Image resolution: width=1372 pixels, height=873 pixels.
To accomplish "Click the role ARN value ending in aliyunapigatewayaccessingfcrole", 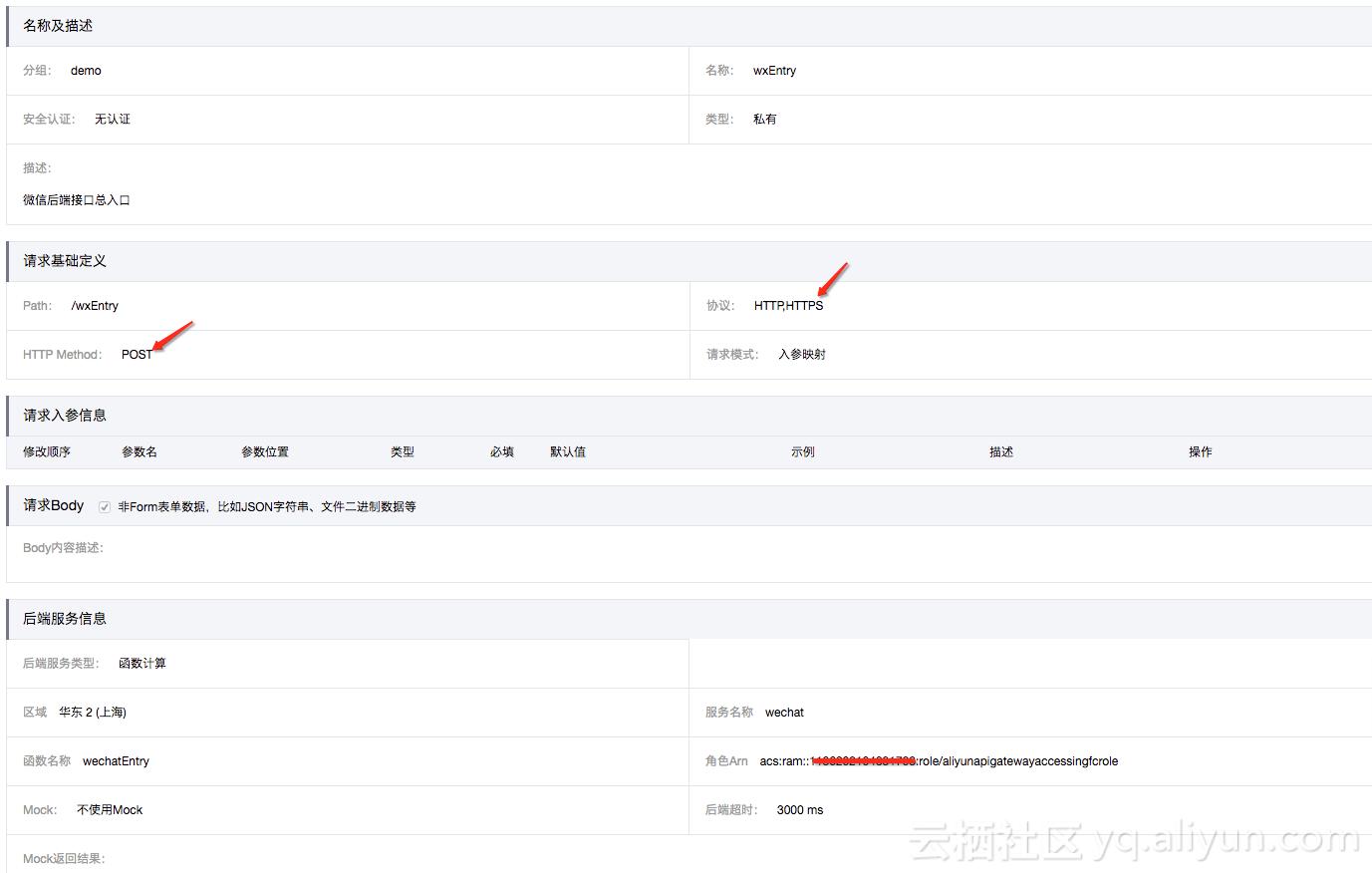I will coord(939,761).
